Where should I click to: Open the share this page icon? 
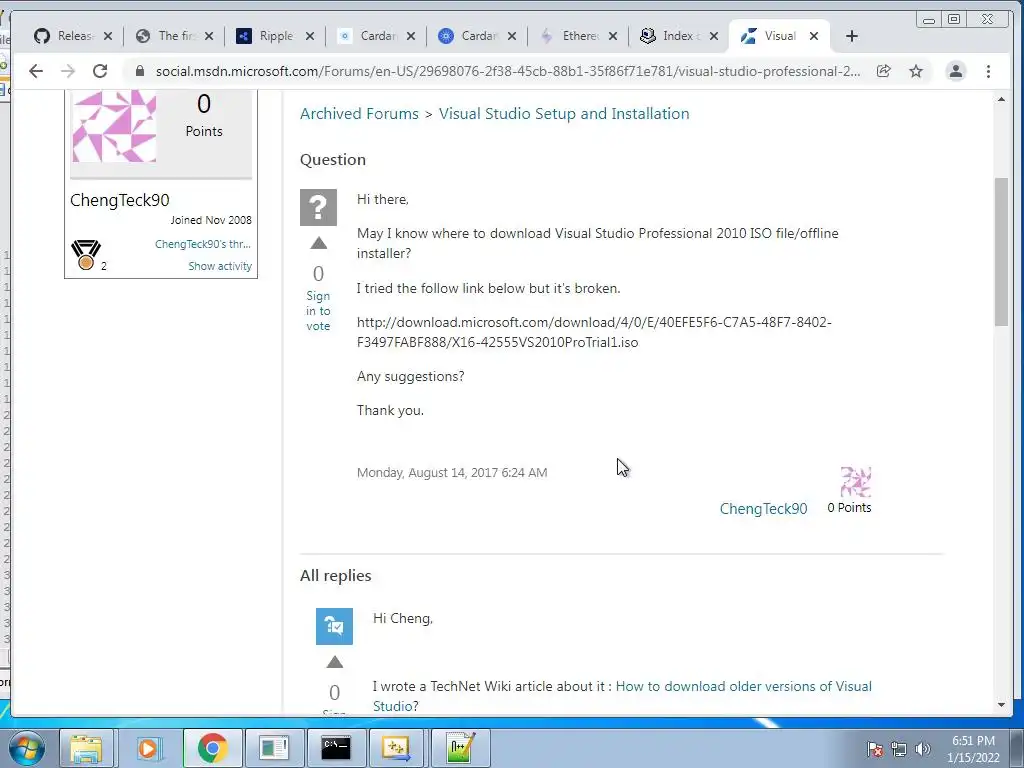(884, 71)
